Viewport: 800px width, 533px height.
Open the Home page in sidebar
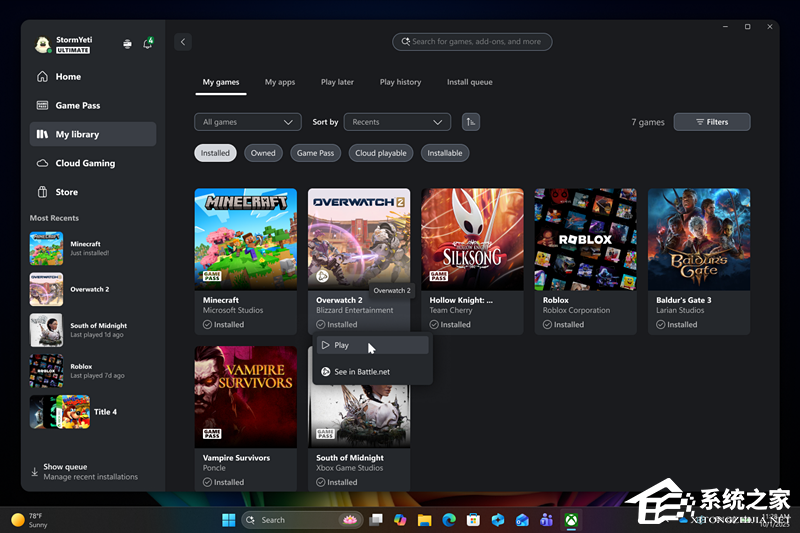pyautogui.click(x=92, y=77)
